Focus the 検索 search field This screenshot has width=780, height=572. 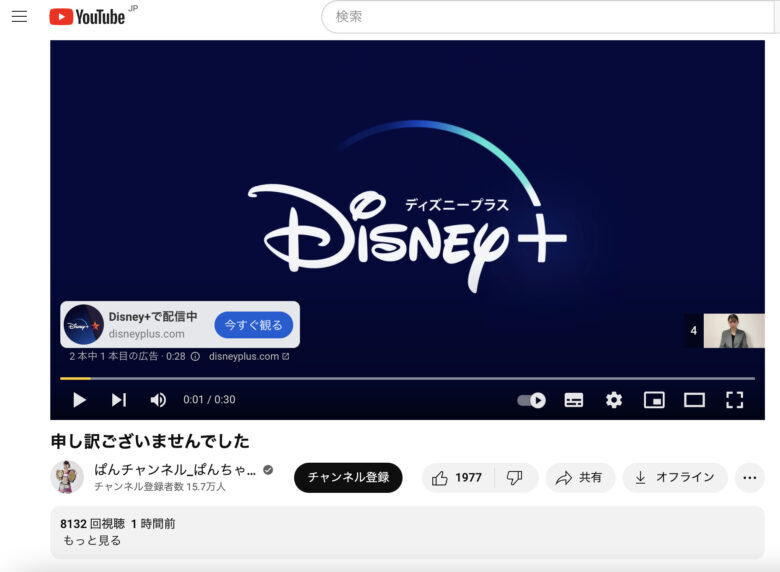(x=550, y=17)
